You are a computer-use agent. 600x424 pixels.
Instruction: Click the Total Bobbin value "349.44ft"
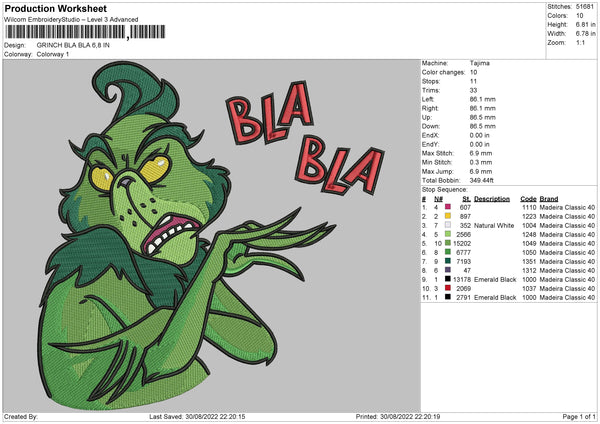tap(482, 180)
